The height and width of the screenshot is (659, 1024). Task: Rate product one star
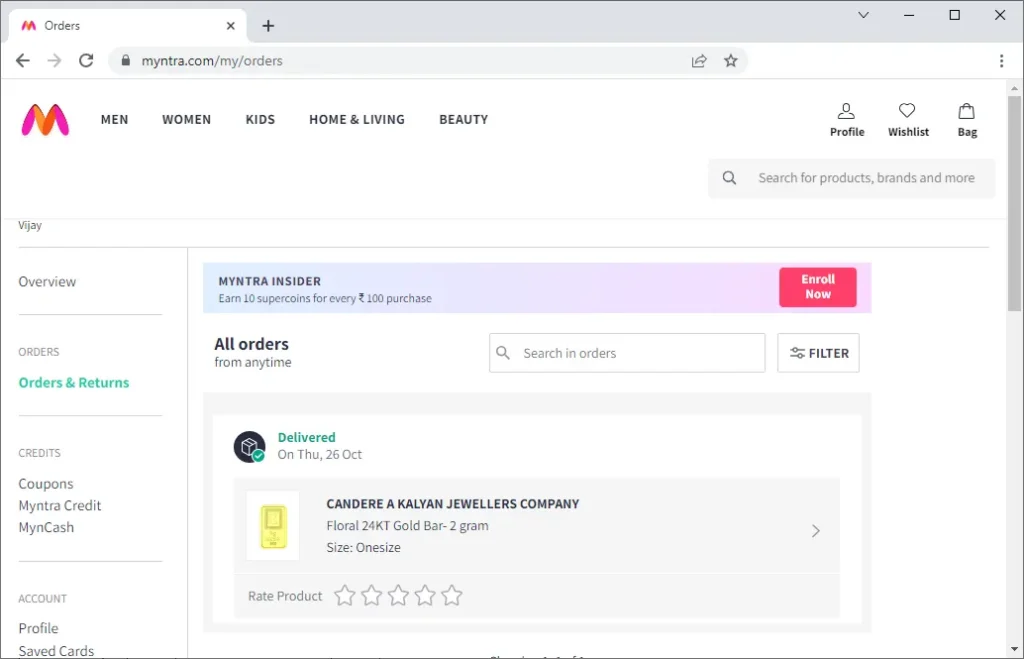coord(345,596)
